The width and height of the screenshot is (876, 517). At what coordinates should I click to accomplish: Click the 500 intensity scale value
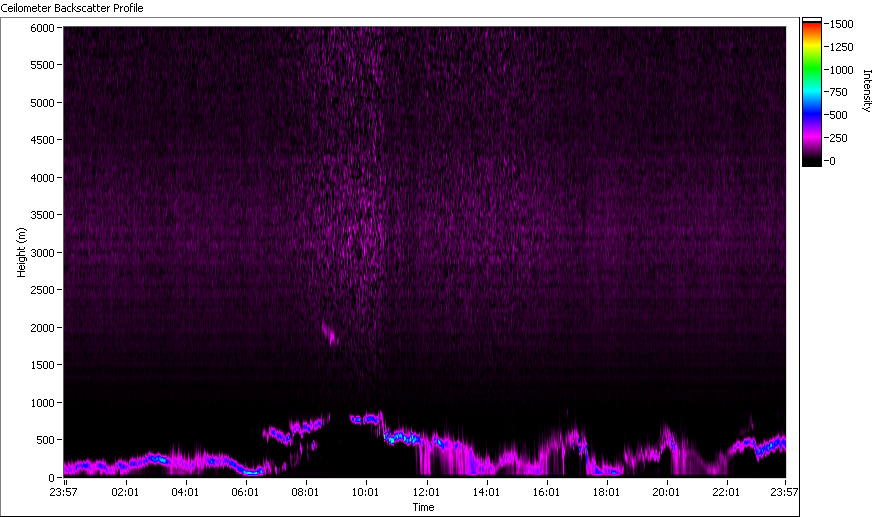click(839, 115)
